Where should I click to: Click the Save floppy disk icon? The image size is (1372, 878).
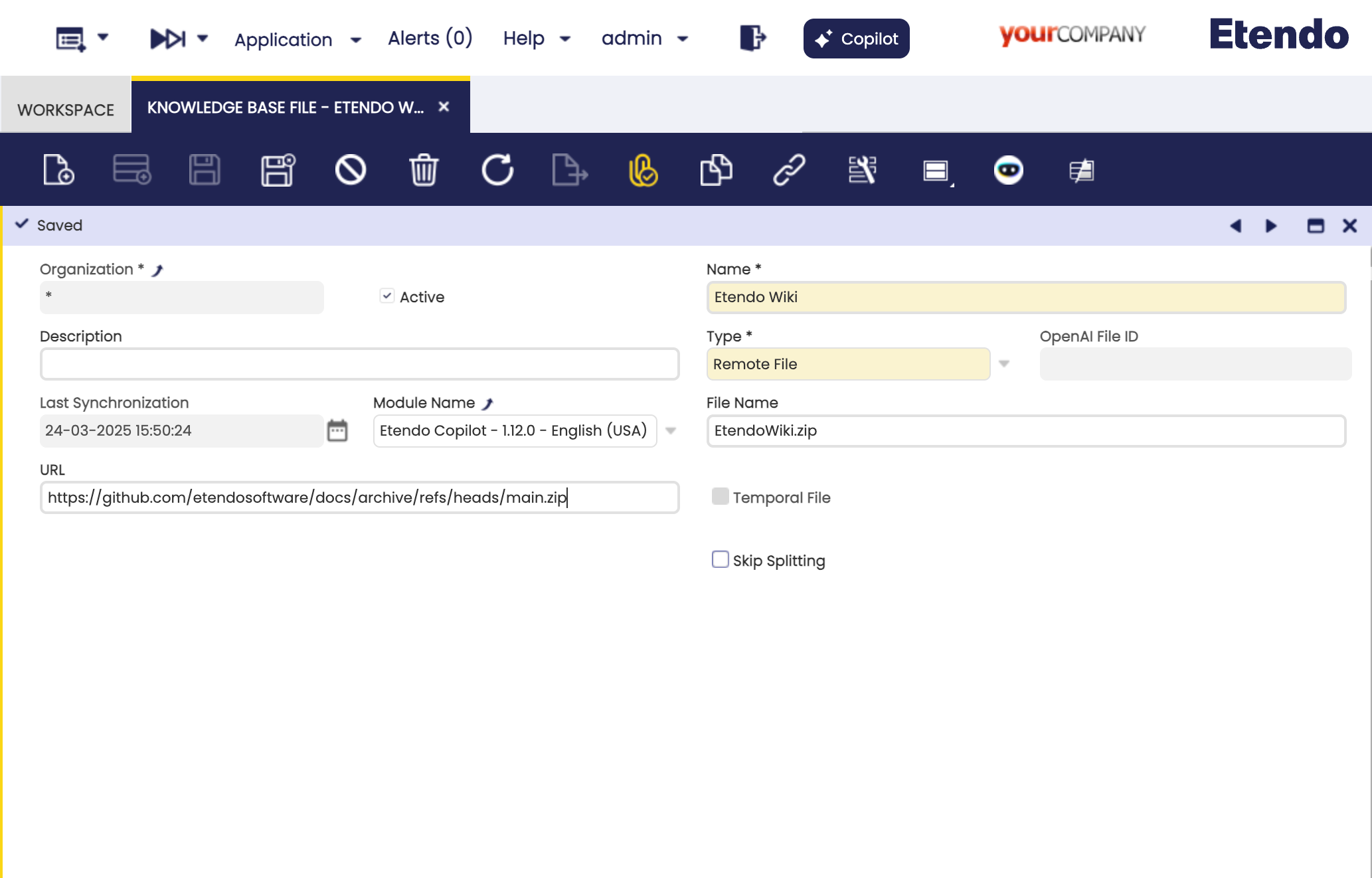[205, 170]
